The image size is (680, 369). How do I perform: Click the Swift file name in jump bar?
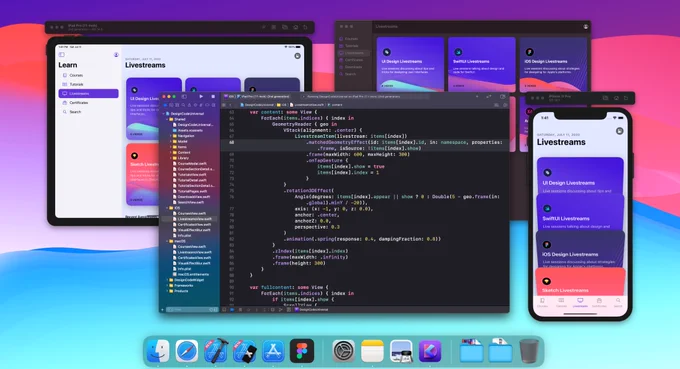pyautogui.click(x=307, y=105)
